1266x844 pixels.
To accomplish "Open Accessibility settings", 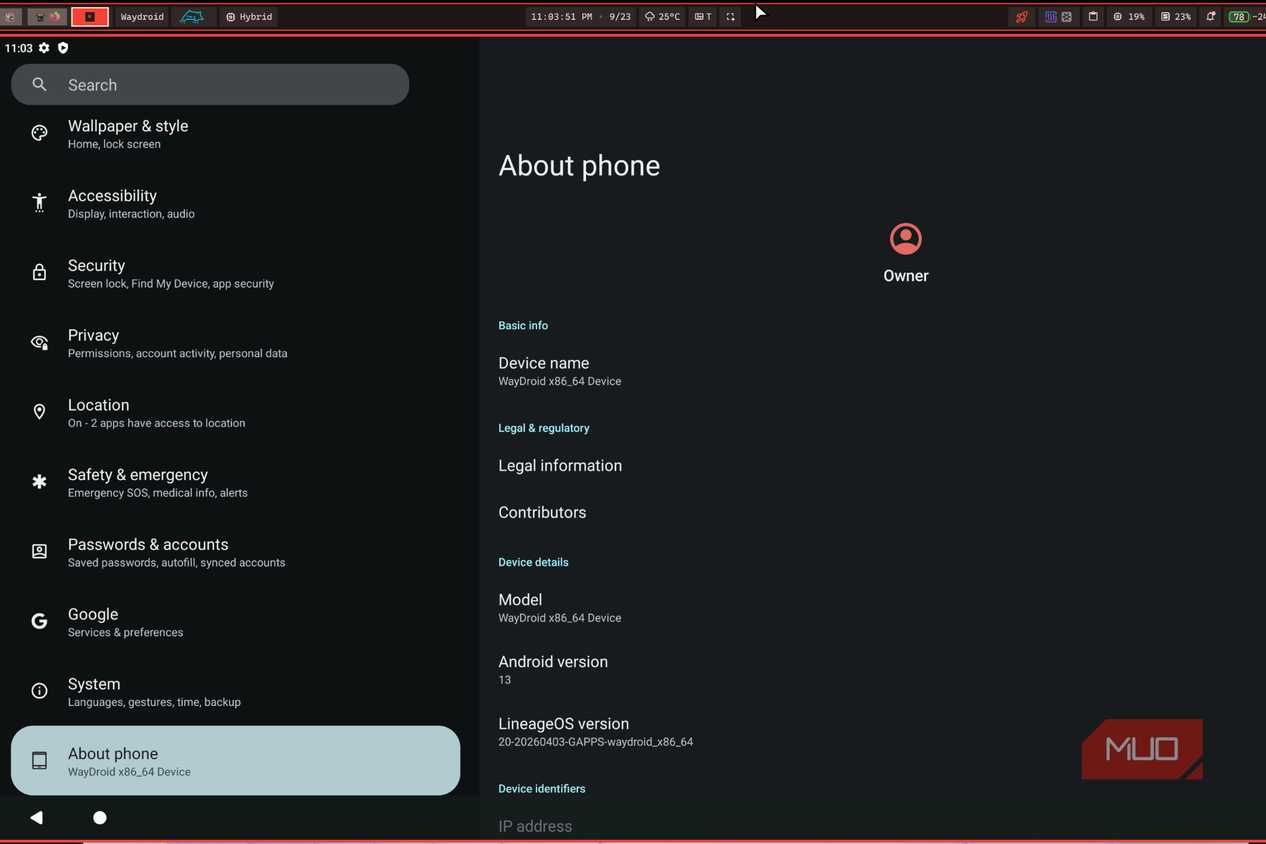I will [236, 203].
